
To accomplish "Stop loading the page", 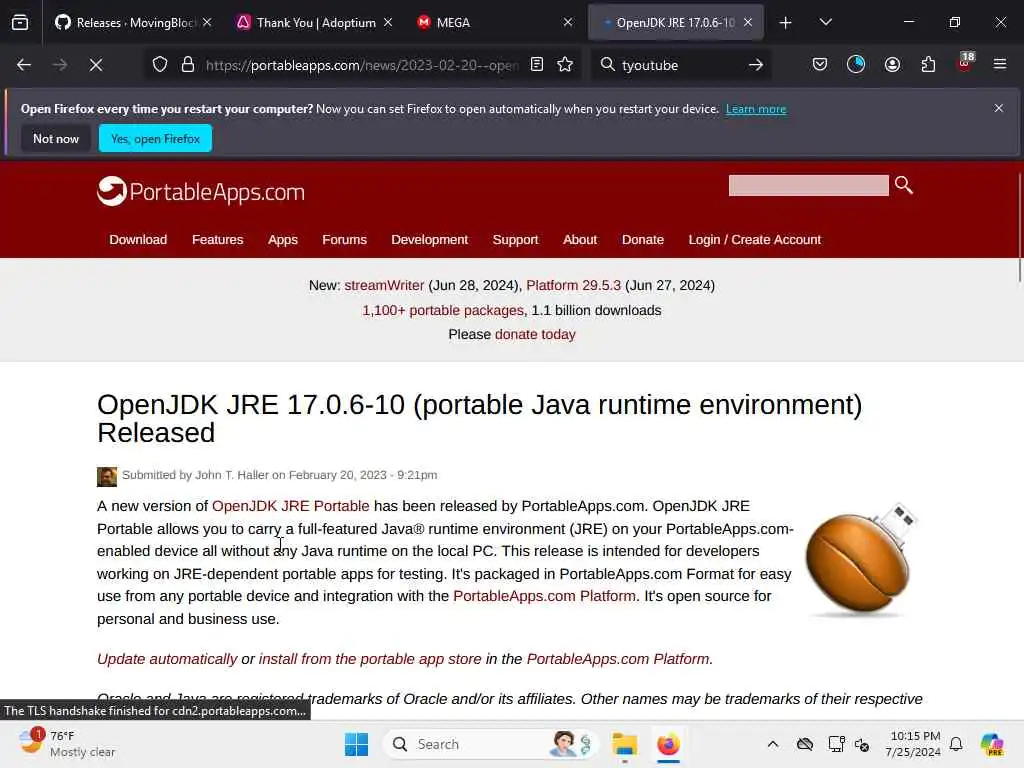I will point(96,65).
